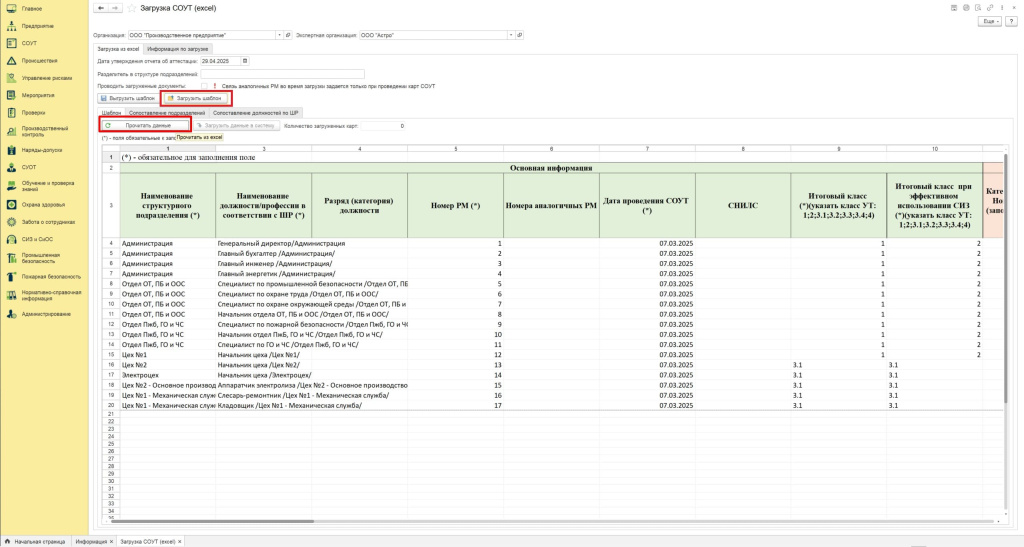Screen dimensions: 1024x547
Task: Switch to Начальная страница bottom tab
Action: click(36, 541)
